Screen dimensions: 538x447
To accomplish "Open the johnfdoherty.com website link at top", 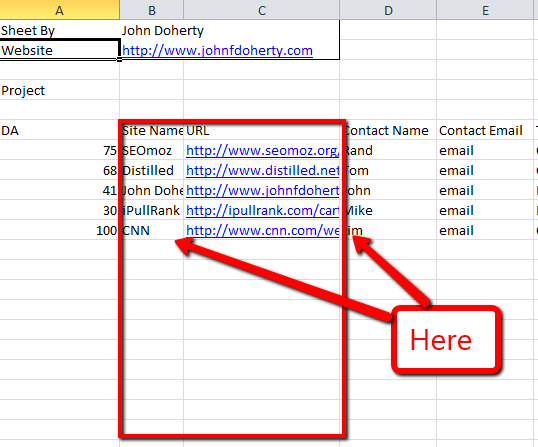I will click(x=217, y=51).
